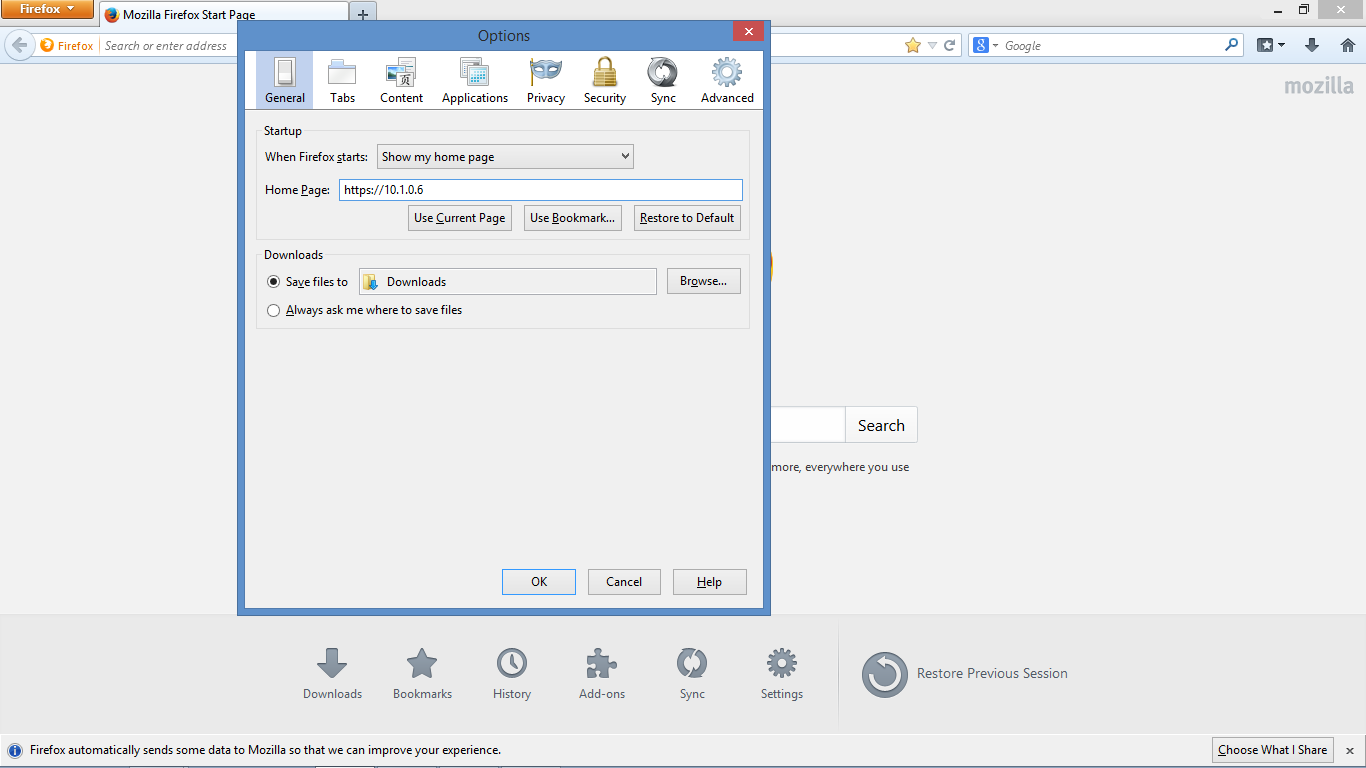Go to home page via house icon
Image resolution: width=1366 pixels, height=768 pixels.
coord(1348,45)
